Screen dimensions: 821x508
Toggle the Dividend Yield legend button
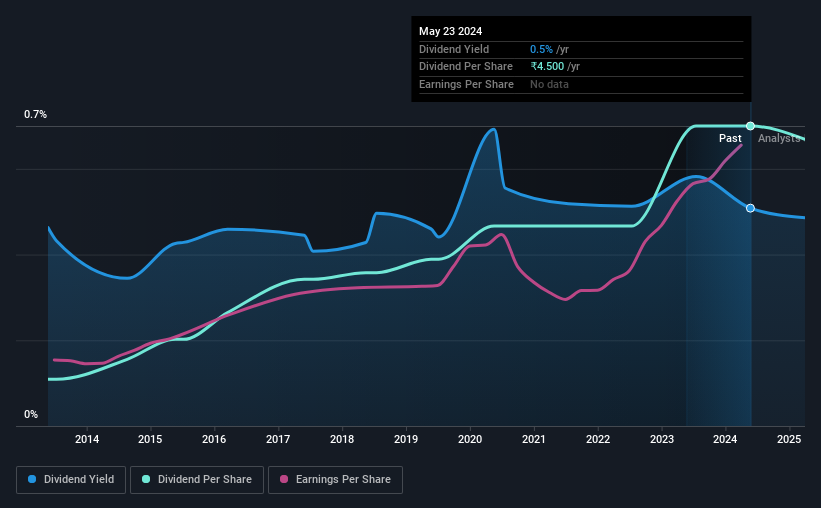pos(71,480)
